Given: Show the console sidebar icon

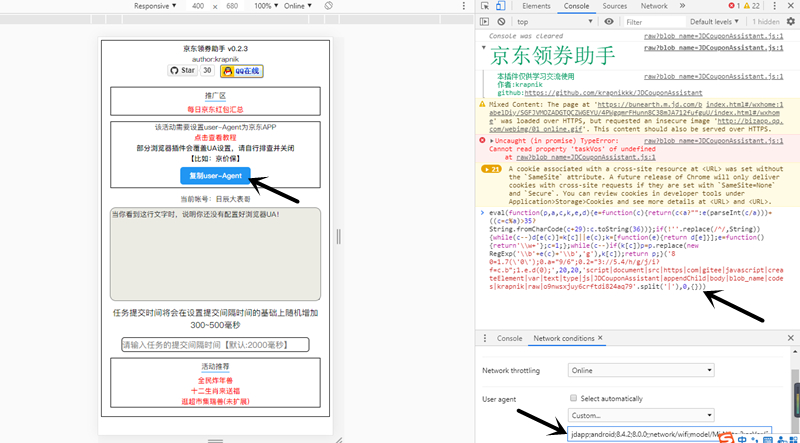Looking at the screenshot, I should (x=484, y=21).
